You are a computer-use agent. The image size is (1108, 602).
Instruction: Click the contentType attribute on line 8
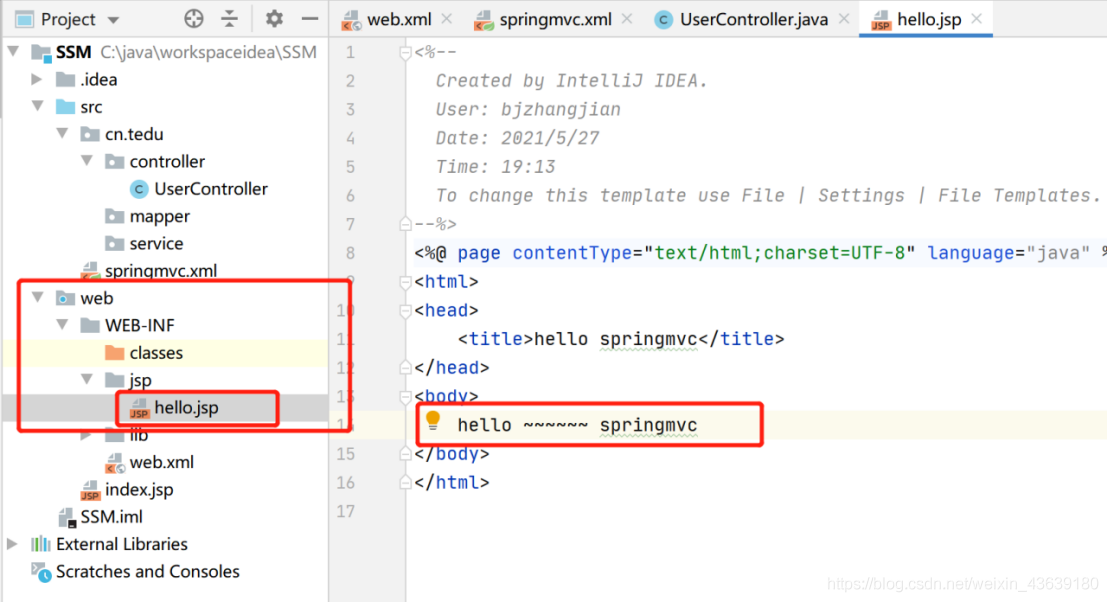coord(572,253)
